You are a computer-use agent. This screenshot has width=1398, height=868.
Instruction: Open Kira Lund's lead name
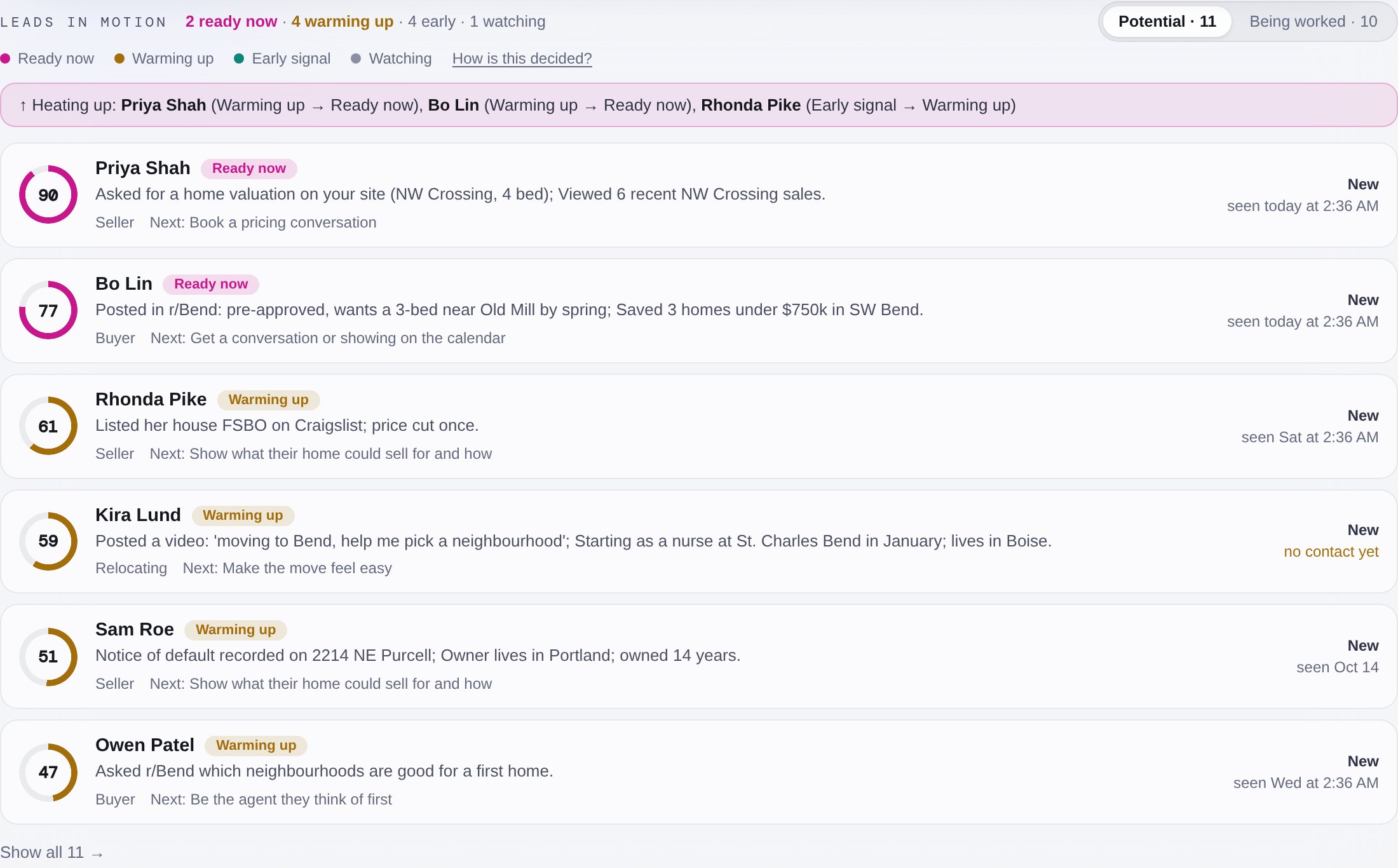coord(138,515)
